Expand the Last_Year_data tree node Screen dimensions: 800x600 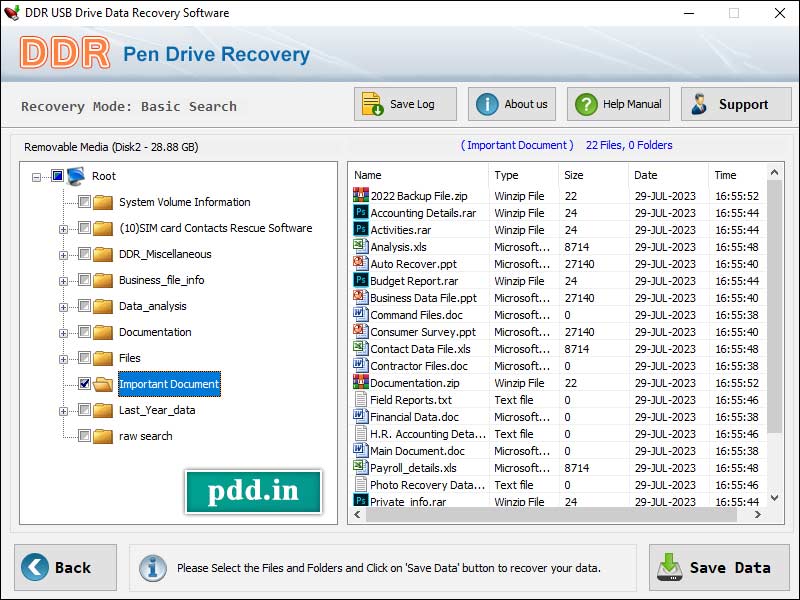65,409
